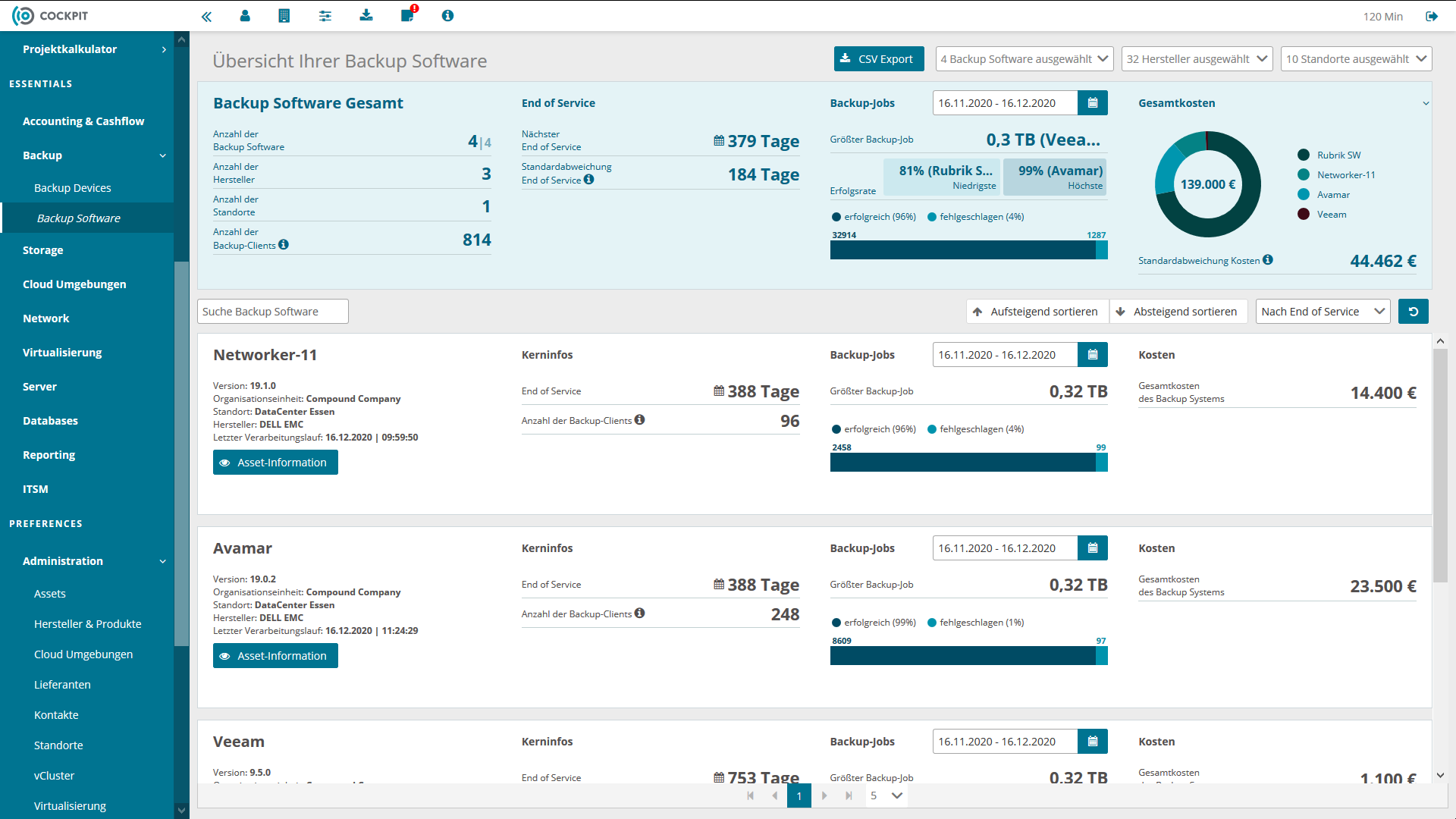Click Gesamt Backup-Jobs date range field
The width and height of the screenshot is (1456, 819).
pyautogui.click(x=1005, y=103)
